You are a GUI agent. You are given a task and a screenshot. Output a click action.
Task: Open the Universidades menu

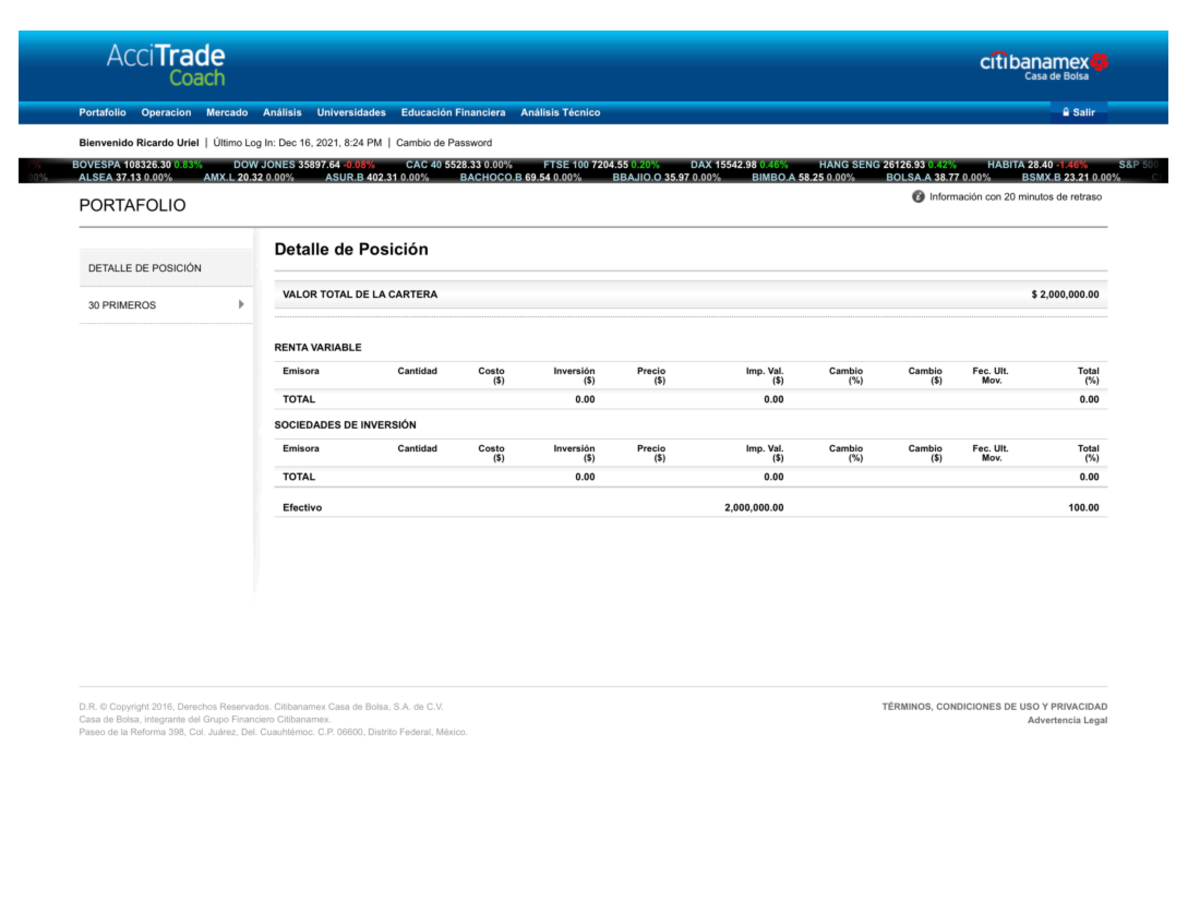(x=351, y=113)
